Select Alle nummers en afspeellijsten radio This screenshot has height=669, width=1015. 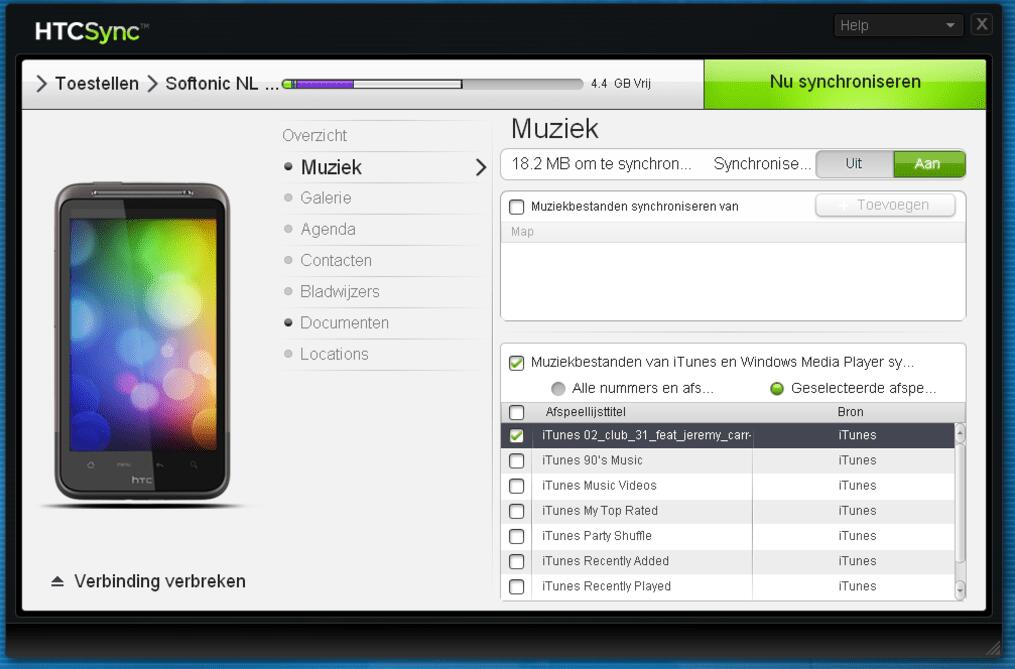pyautogui.click(x=557, y=389)
